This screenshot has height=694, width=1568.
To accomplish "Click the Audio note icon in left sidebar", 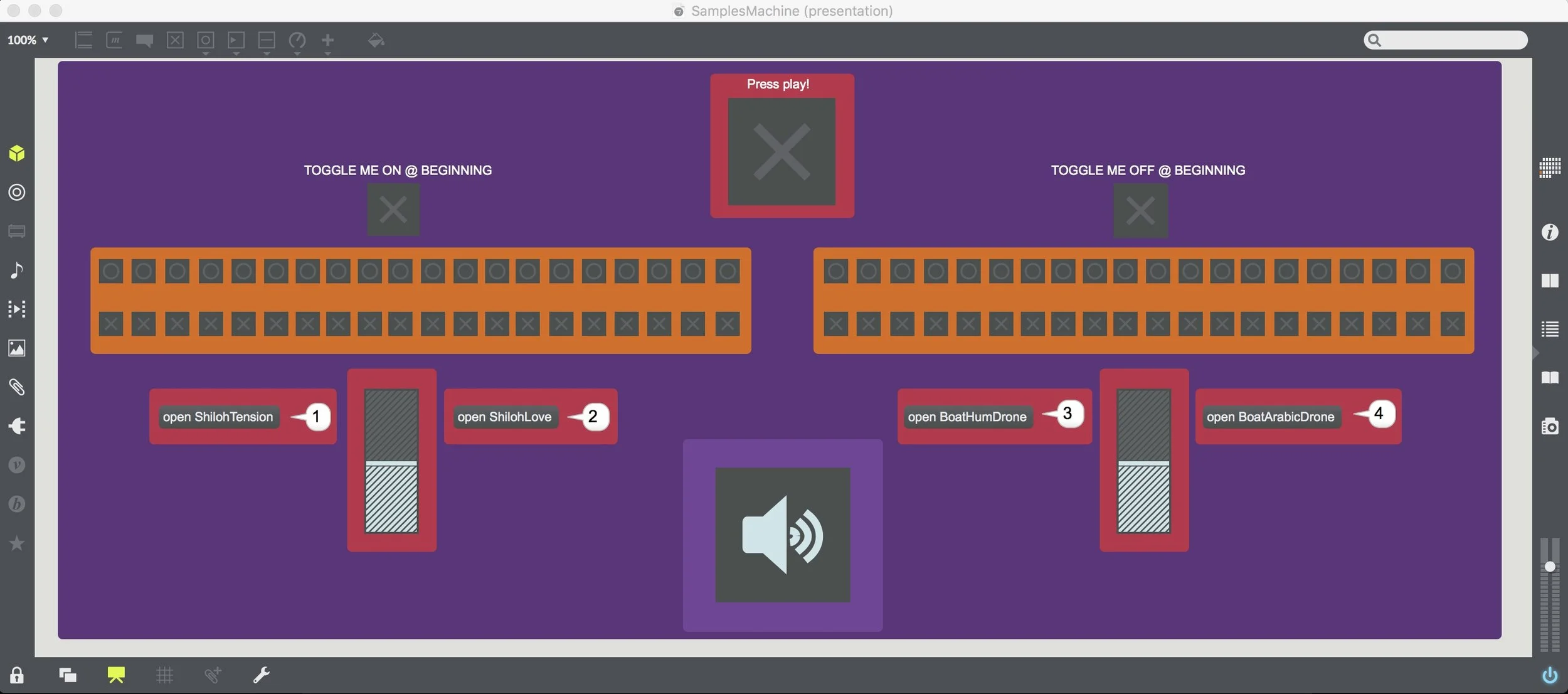I will point(17,270).
